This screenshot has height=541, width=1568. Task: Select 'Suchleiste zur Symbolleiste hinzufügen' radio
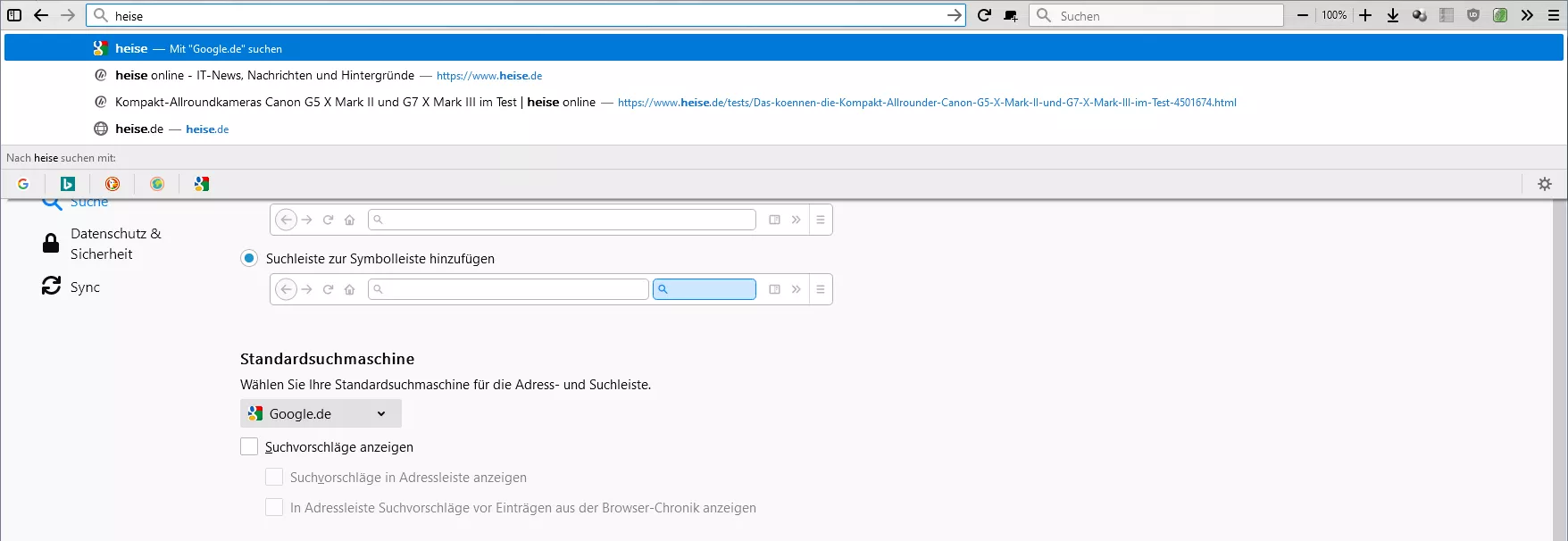tap(249, 258)
